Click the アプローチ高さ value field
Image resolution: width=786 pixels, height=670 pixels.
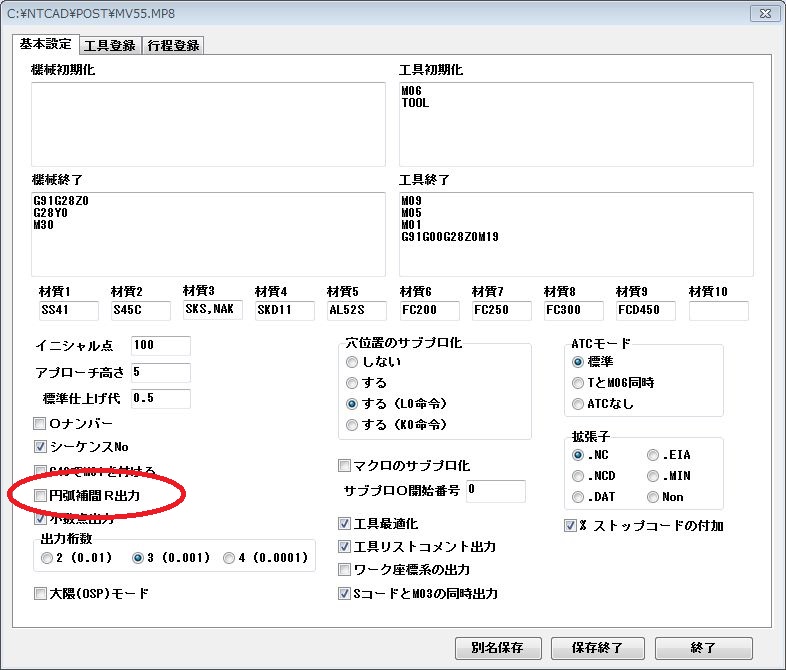(161, 372)
